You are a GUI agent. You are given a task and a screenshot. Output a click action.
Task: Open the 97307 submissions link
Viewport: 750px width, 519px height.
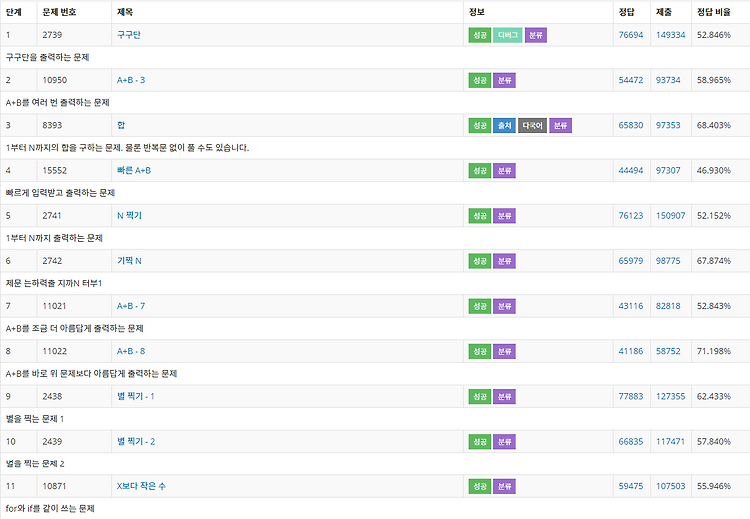pos(668,170)
